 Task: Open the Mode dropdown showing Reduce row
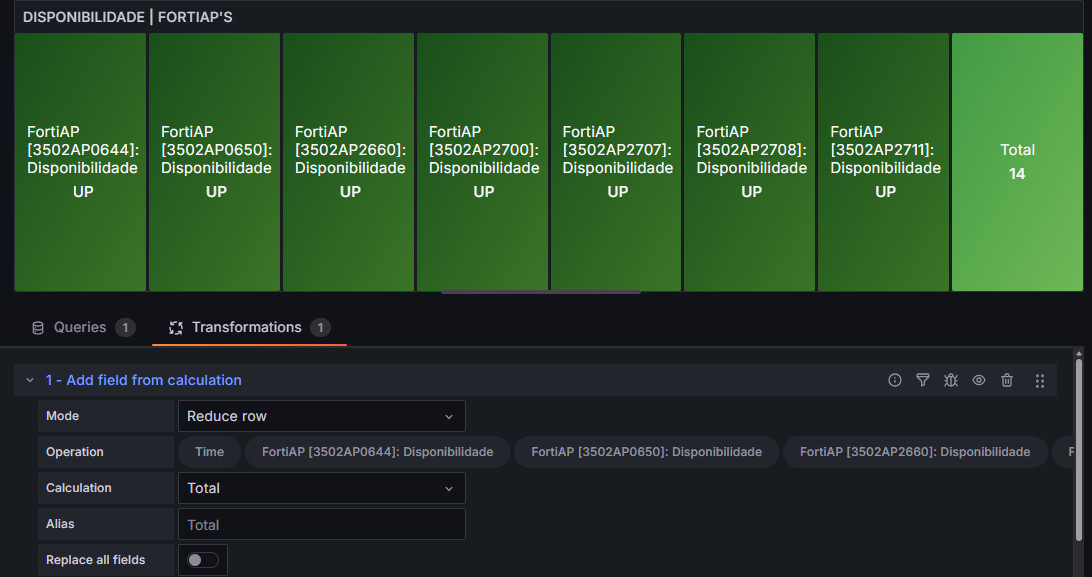point(322,416)
